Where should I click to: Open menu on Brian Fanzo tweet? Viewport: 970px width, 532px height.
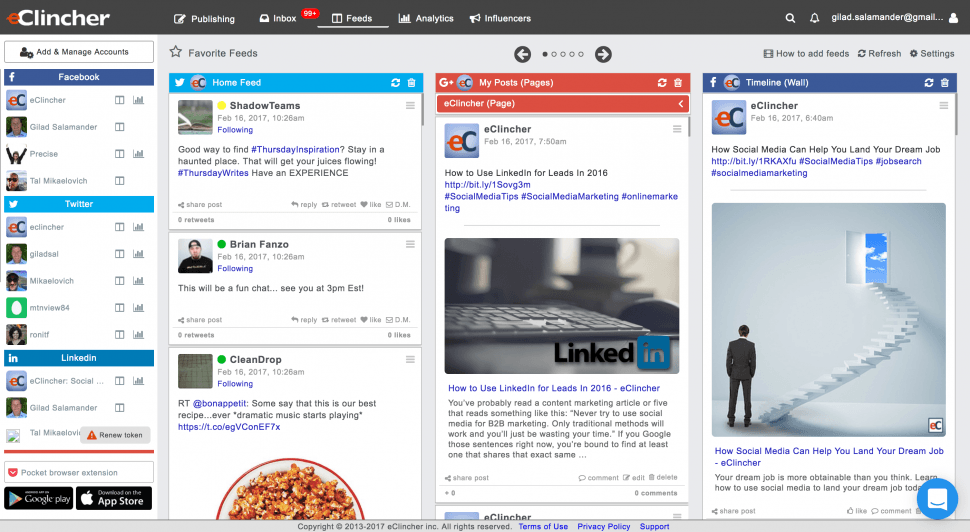(410, 244)
